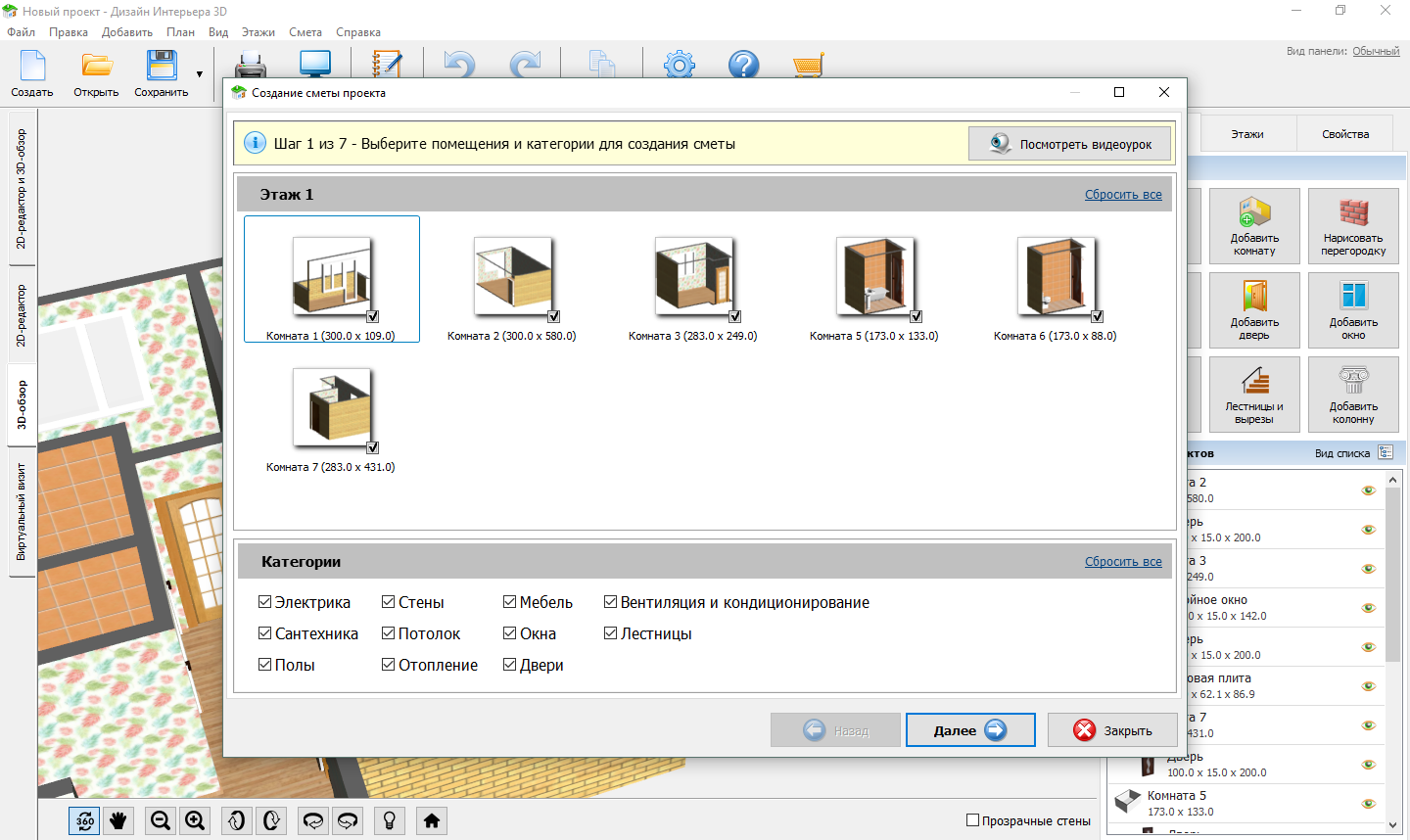
Task: Open the Правка menu
Action: tap(69, 32)
